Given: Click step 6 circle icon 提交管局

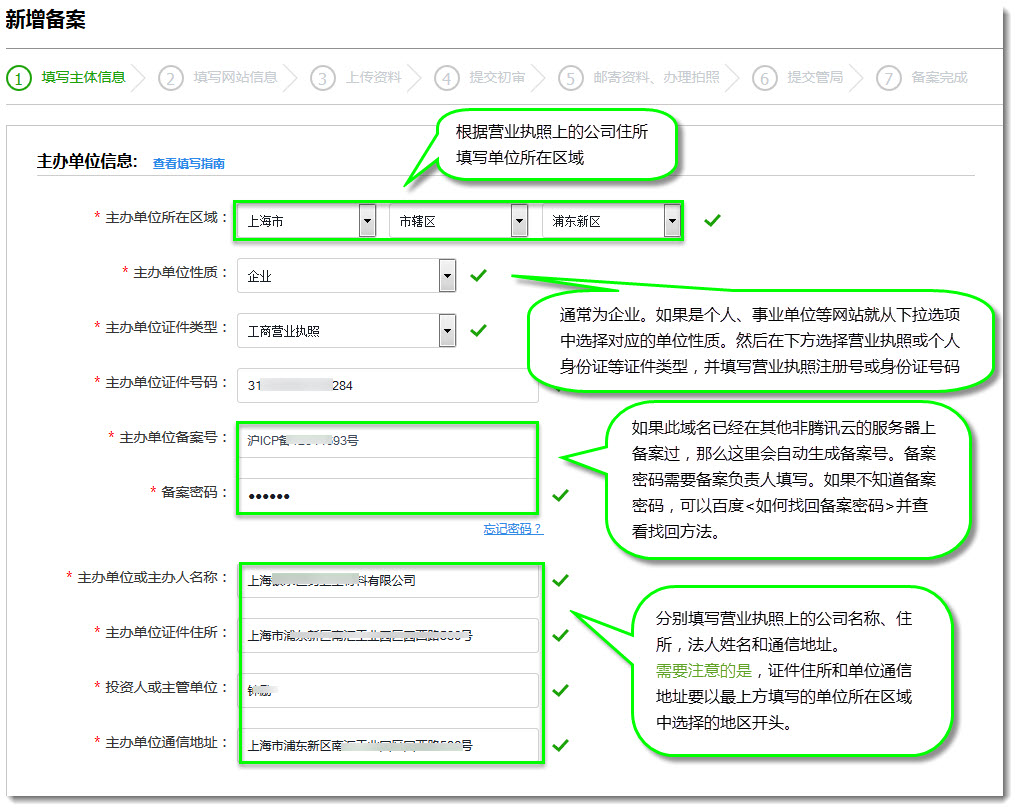Looking at the screenshot, I should point(764,78).
